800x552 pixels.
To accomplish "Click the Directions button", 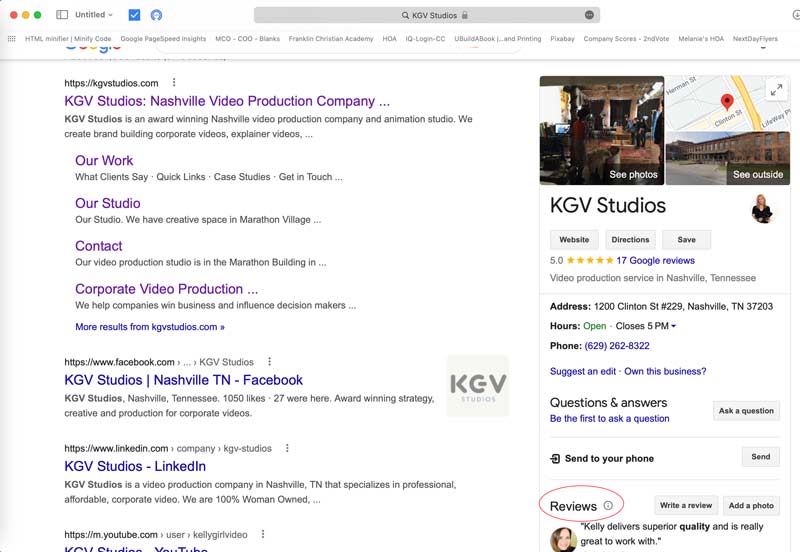I will point(630,240).
